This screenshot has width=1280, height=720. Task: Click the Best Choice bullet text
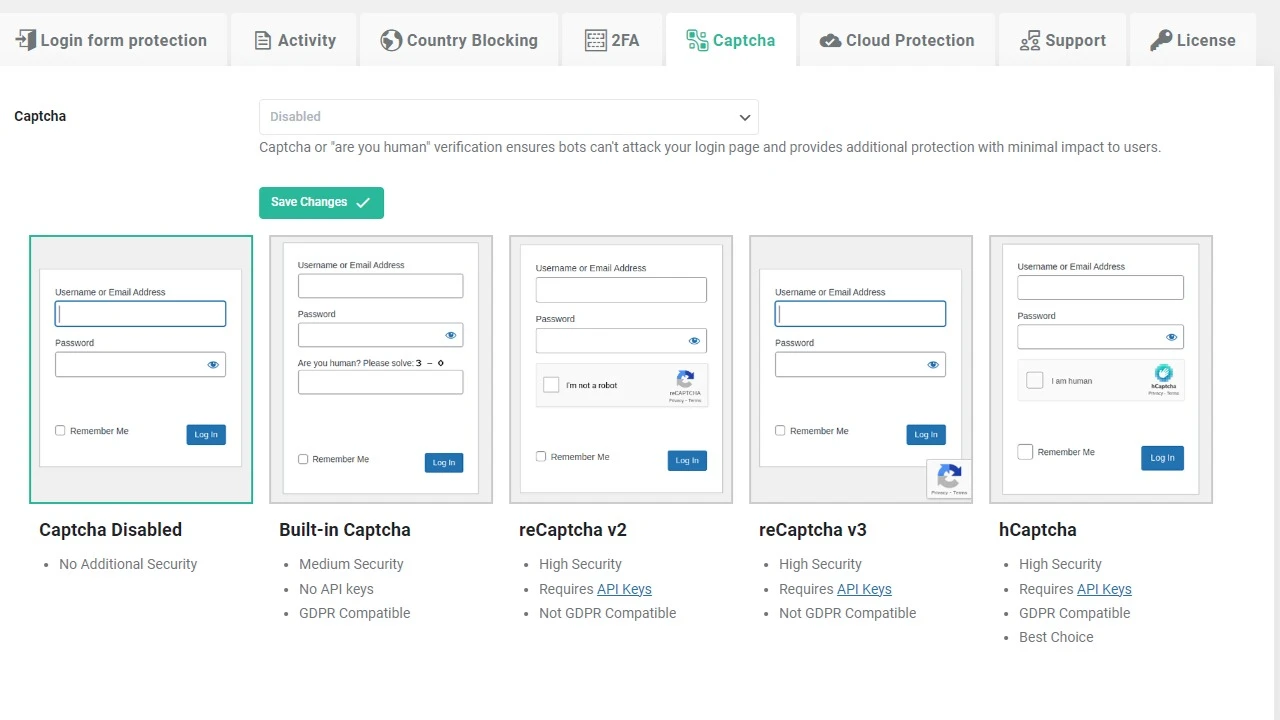(1056, 637)
